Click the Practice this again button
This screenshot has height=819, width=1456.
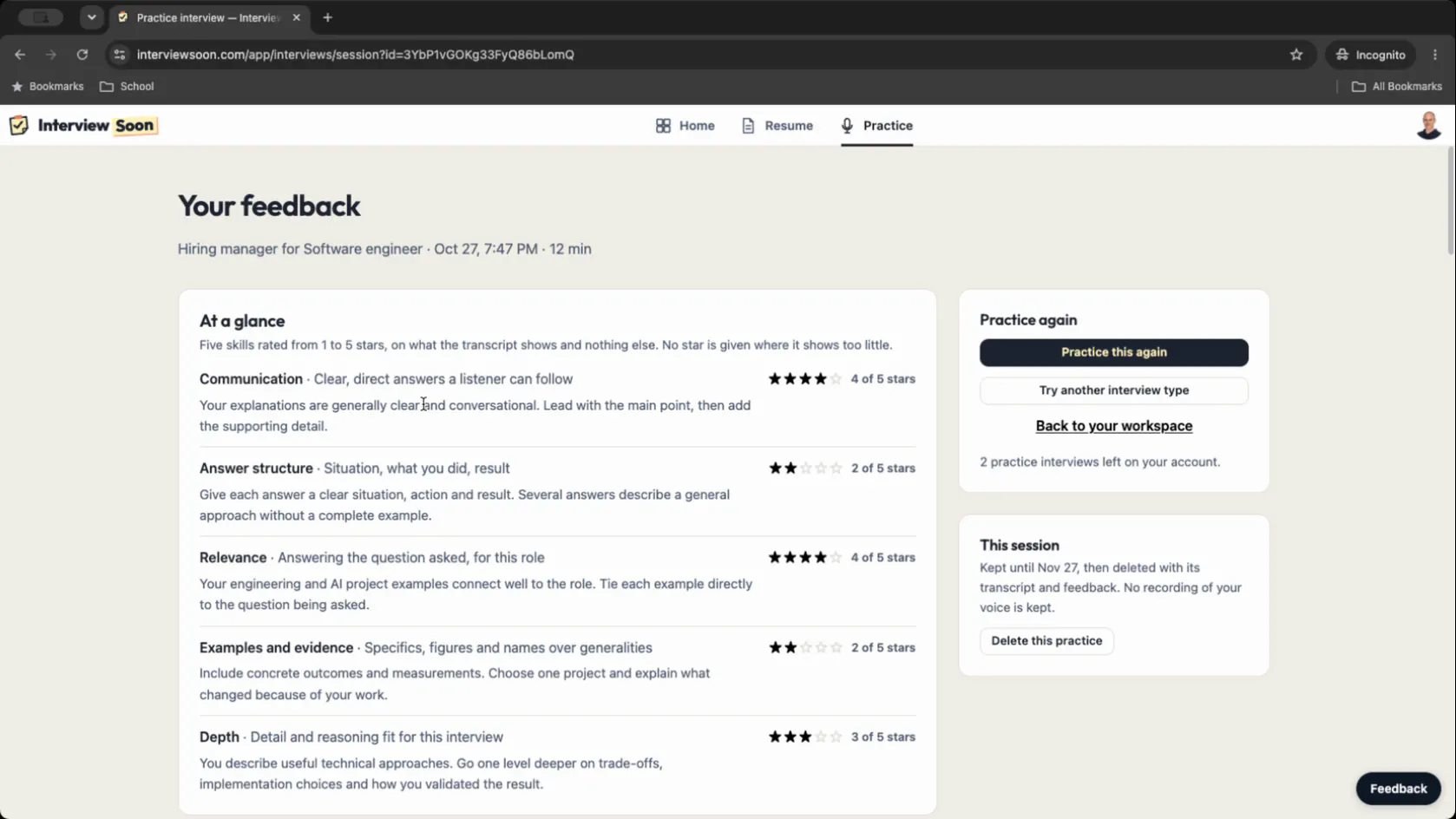[x=1114, y=352]
